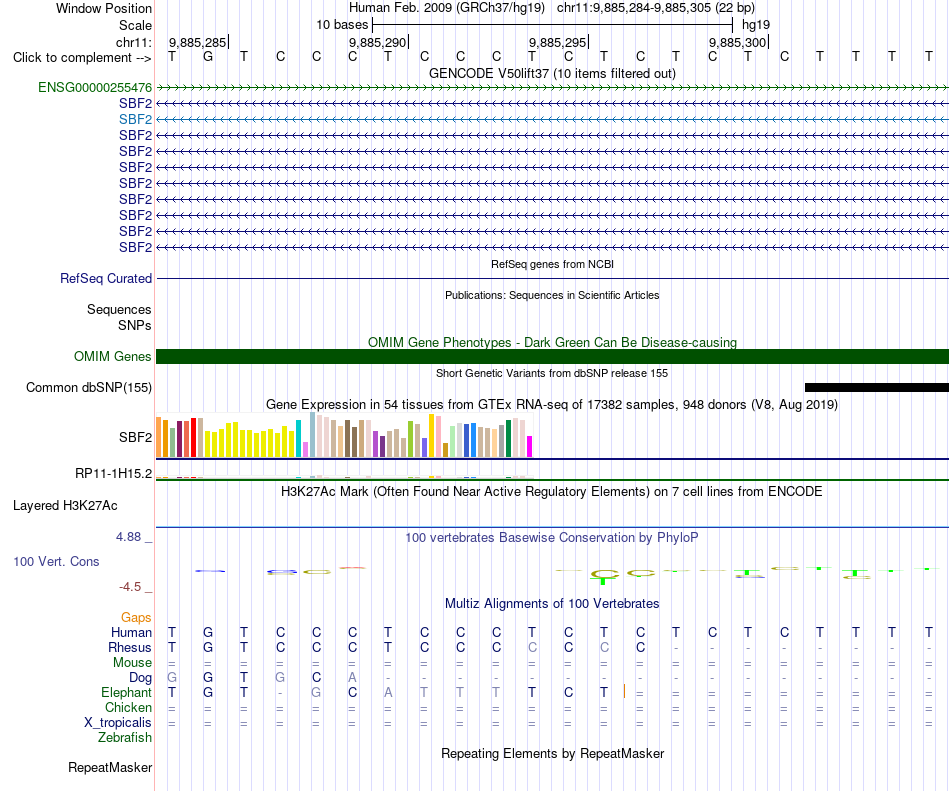Click the 'chr11:' ruler label
The height and width of the screenshot is (791, 950).
[x=134, y=42]
